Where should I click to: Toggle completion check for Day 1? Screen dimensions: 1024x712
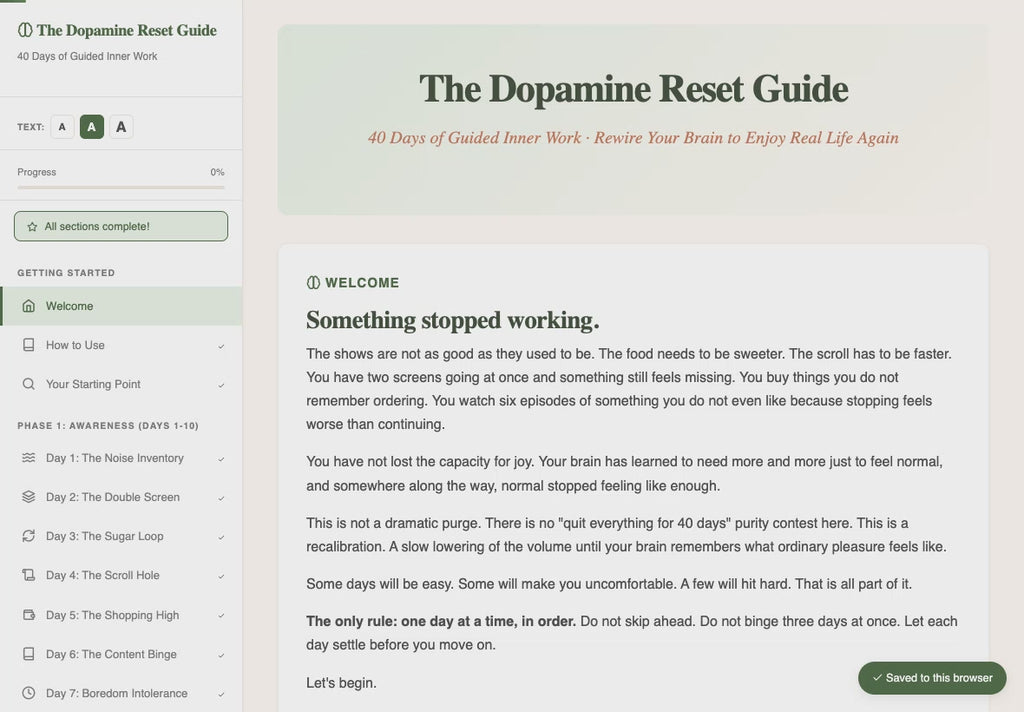pos(221,459)
